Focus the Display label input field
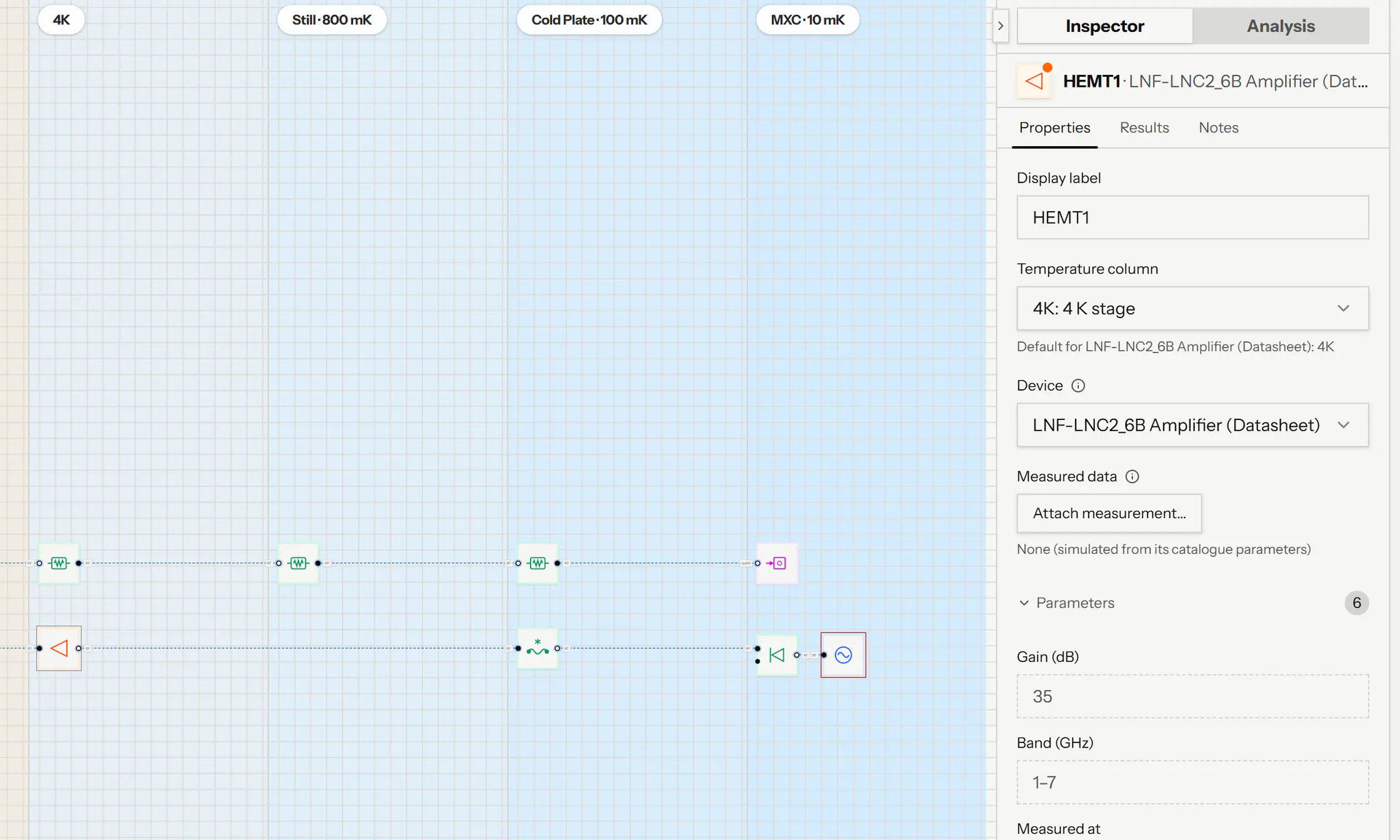The height and width of the screenshot is (840, 1400). tap(1192, 217)
